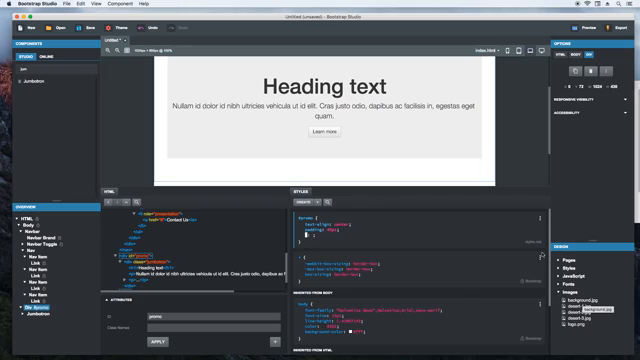This screenshot has width=640, height=360.
Task: Save the project with the Save disk icon
Action: pos(79,28)
